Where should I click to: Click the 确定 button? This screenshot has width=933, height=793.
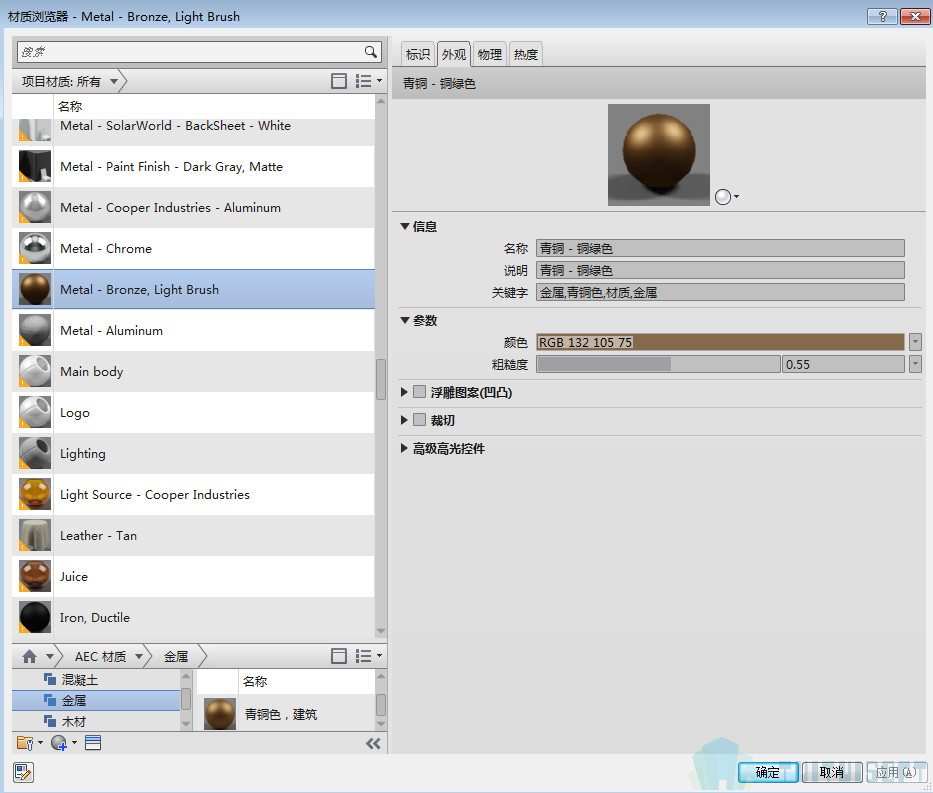coord(767,772)
